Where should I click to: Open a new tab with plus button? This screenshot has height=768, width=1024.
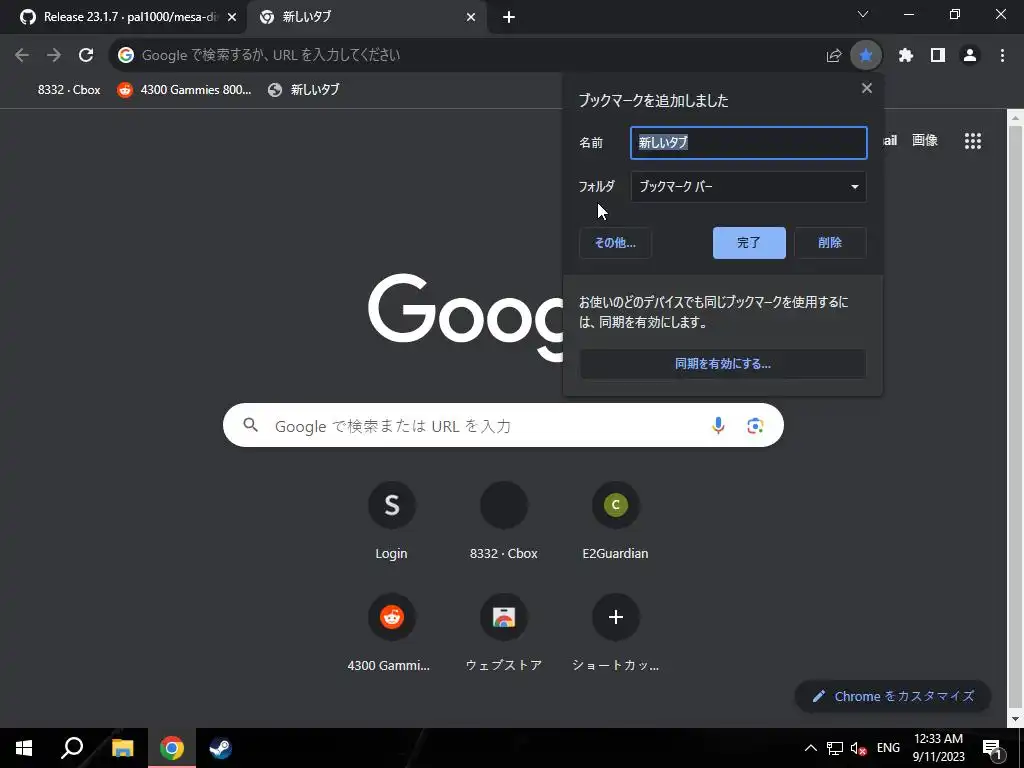pyautogui.click(x=509, y=17)
